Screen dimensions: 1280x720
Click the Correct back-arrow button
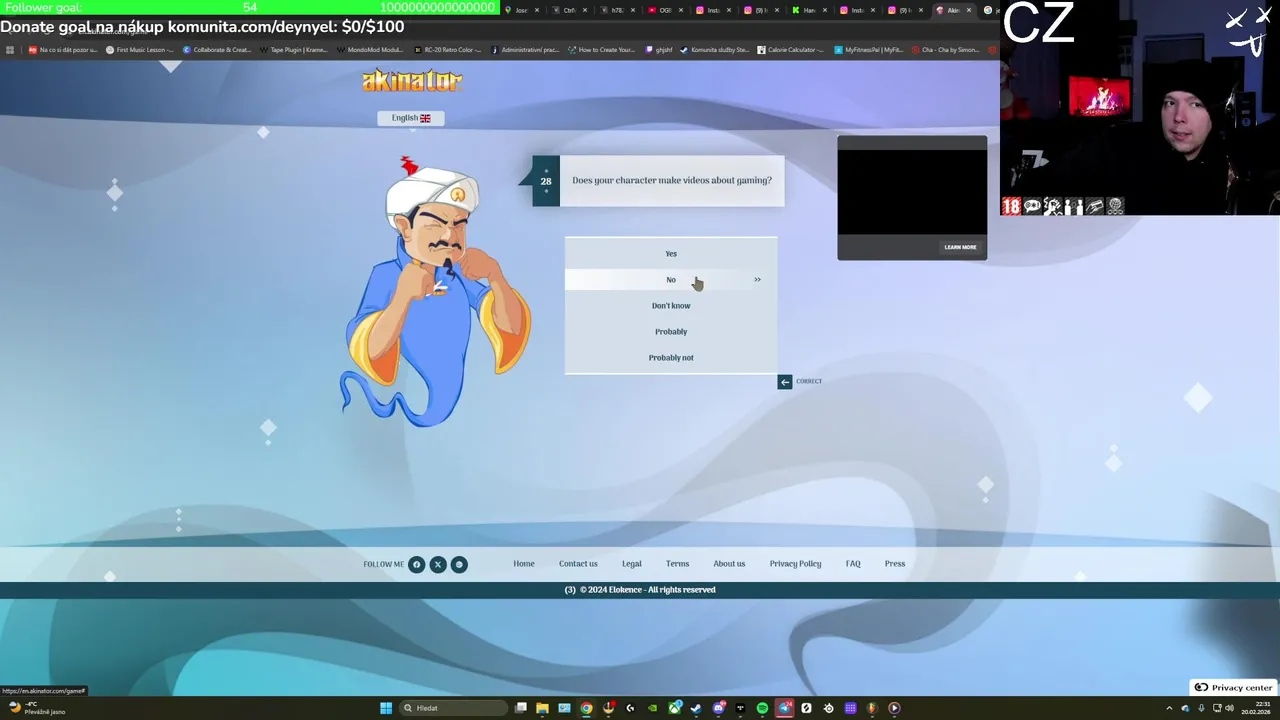(785, 381)
